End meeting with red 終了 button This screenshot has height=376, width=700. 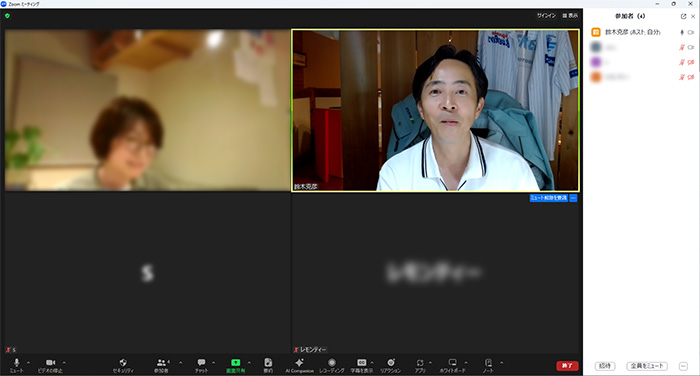tap(567, 366)
